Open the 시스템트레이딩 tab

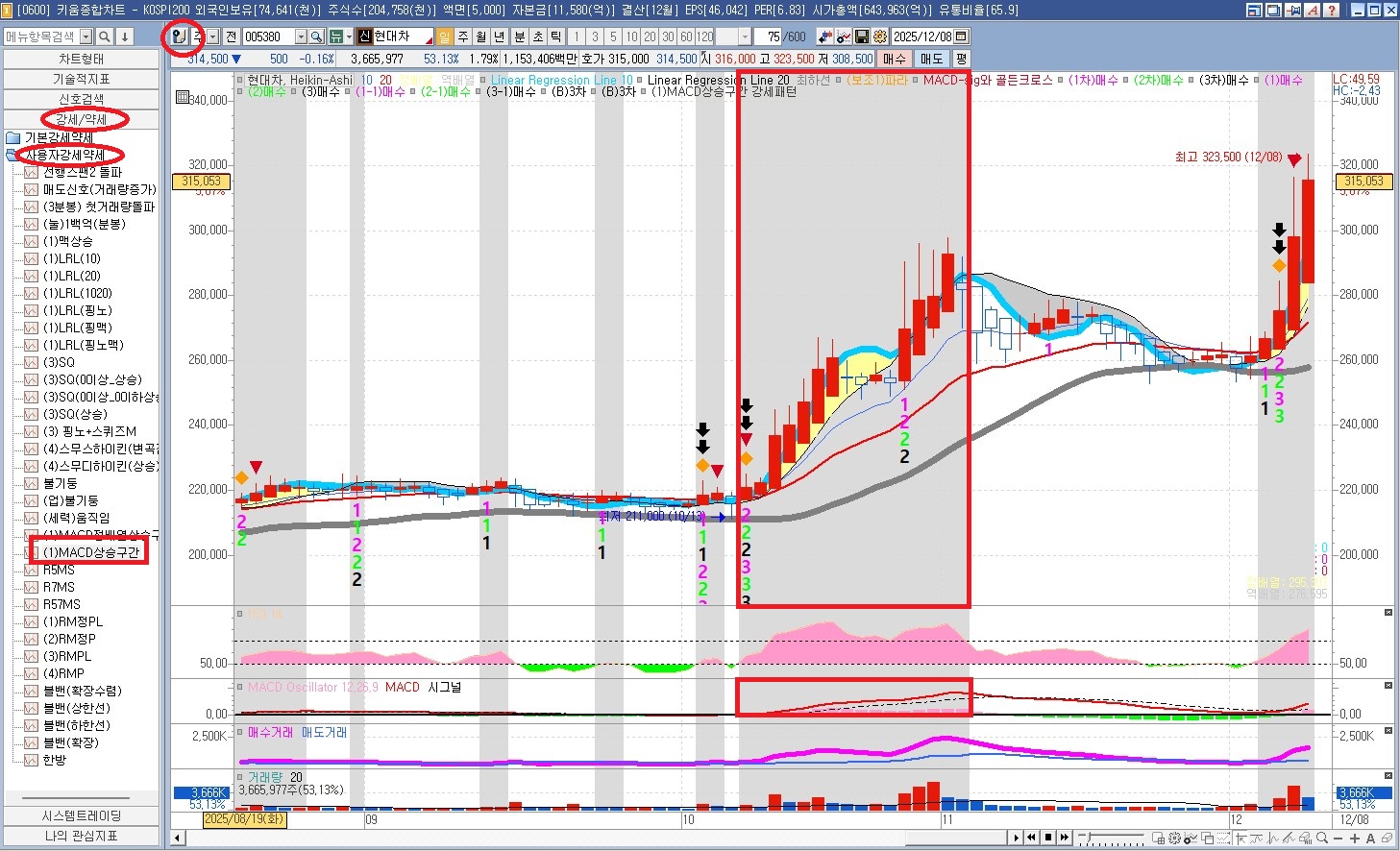[81, 815]
